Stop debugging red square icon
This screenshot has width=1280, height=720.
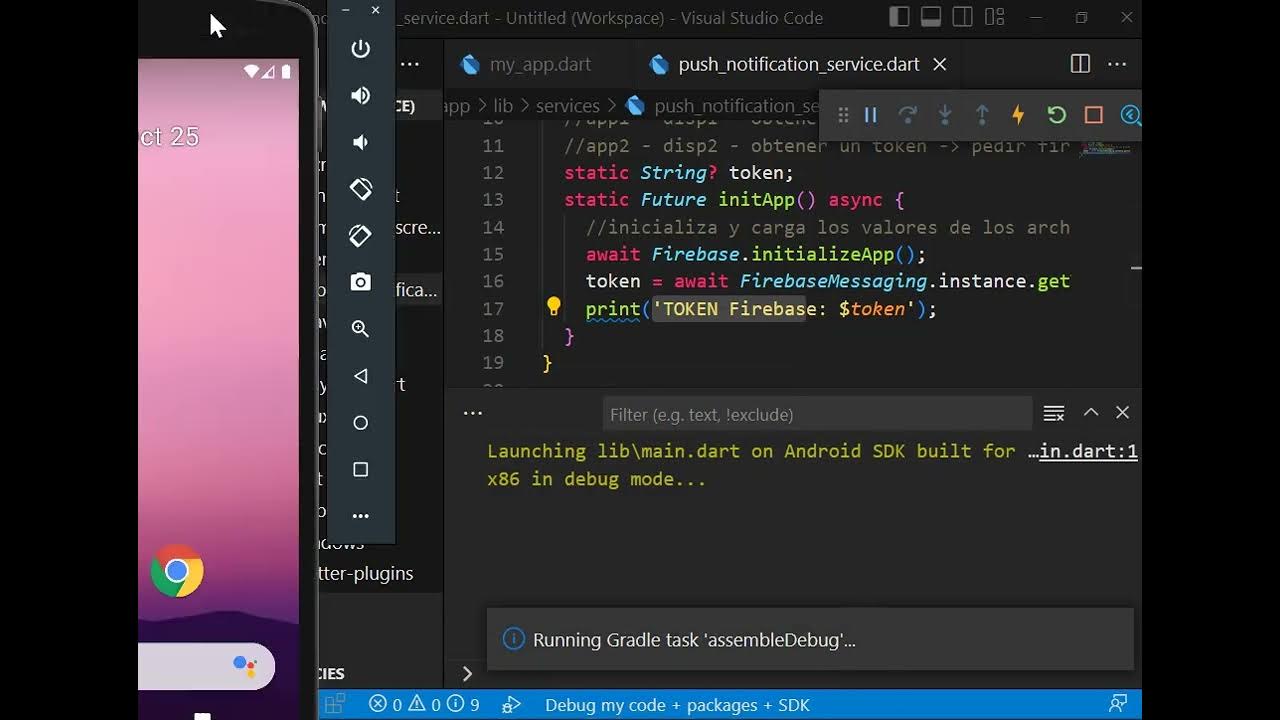[1094, 115]
